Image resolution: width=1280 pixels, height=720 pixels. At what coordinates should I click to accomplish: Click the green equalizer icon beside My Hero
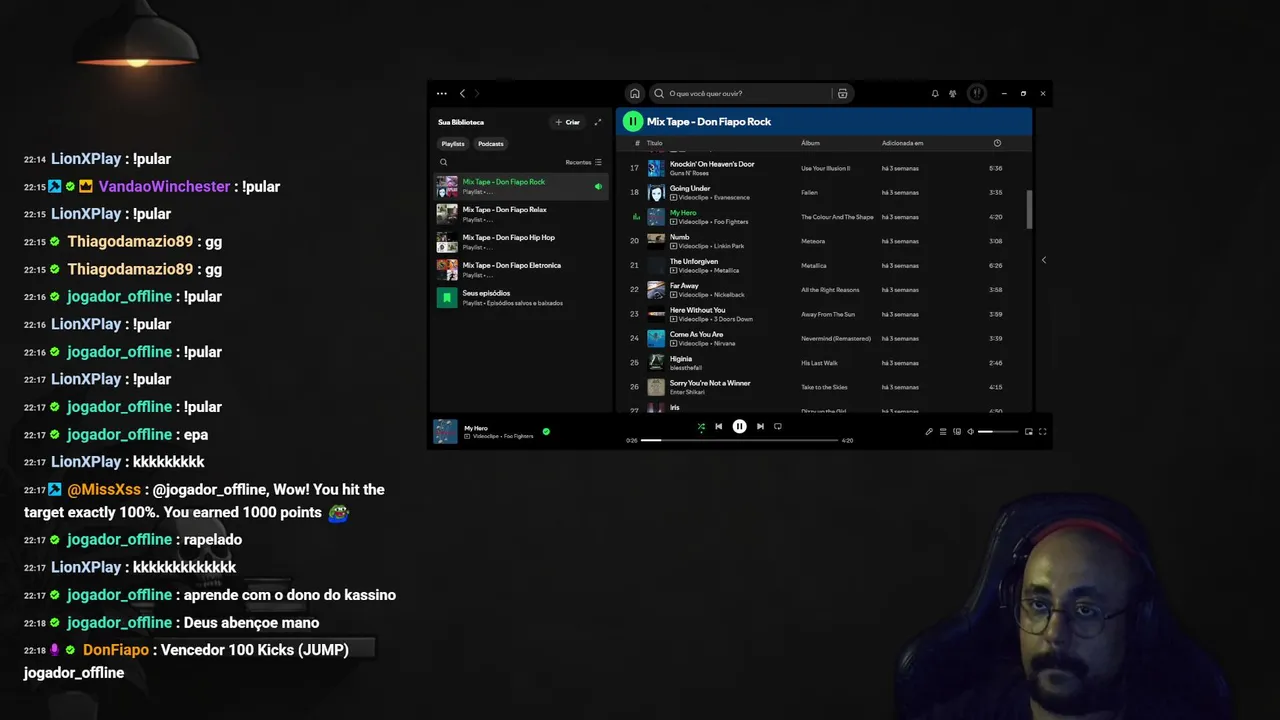point(635,217)
